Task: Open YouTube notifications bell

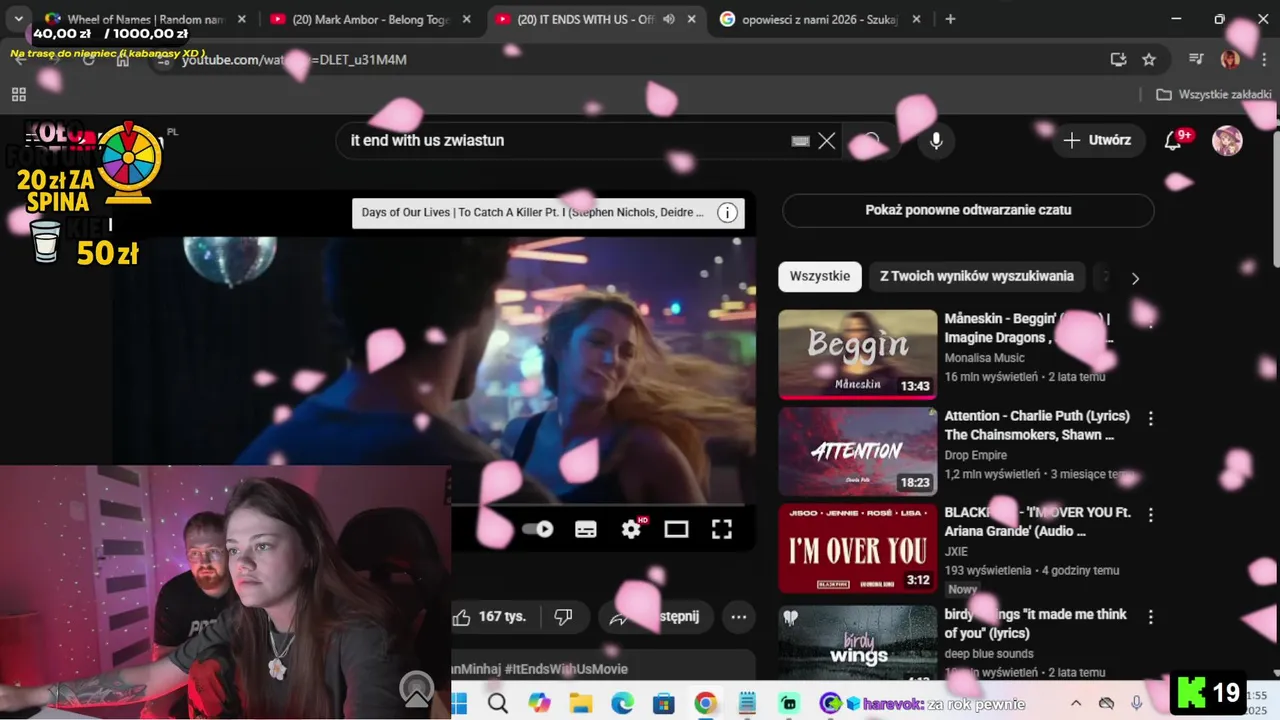Action: tap(1173, 141)
